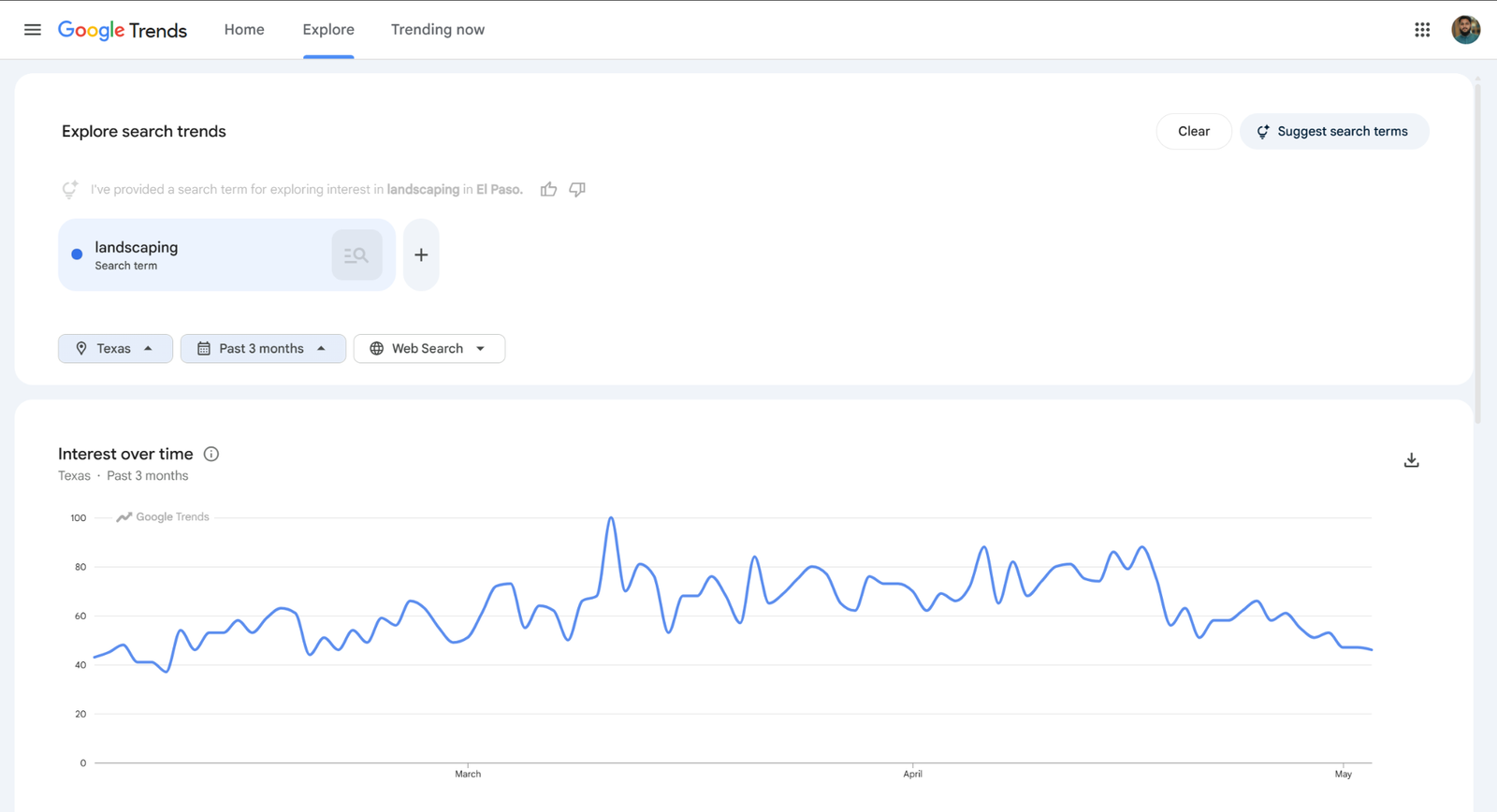The width and height of the screenshot is (1497, 812).
Task: Click the 80 y-axis value
Action: [80, 567]
